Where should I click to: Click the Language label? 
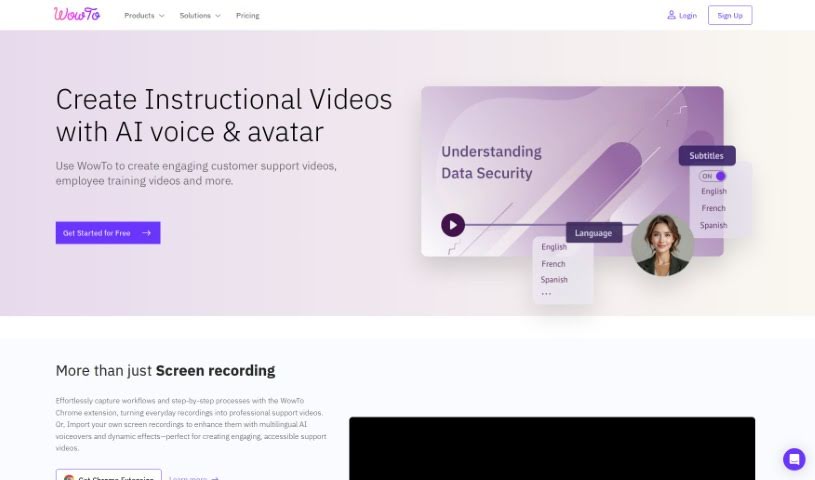594,233
